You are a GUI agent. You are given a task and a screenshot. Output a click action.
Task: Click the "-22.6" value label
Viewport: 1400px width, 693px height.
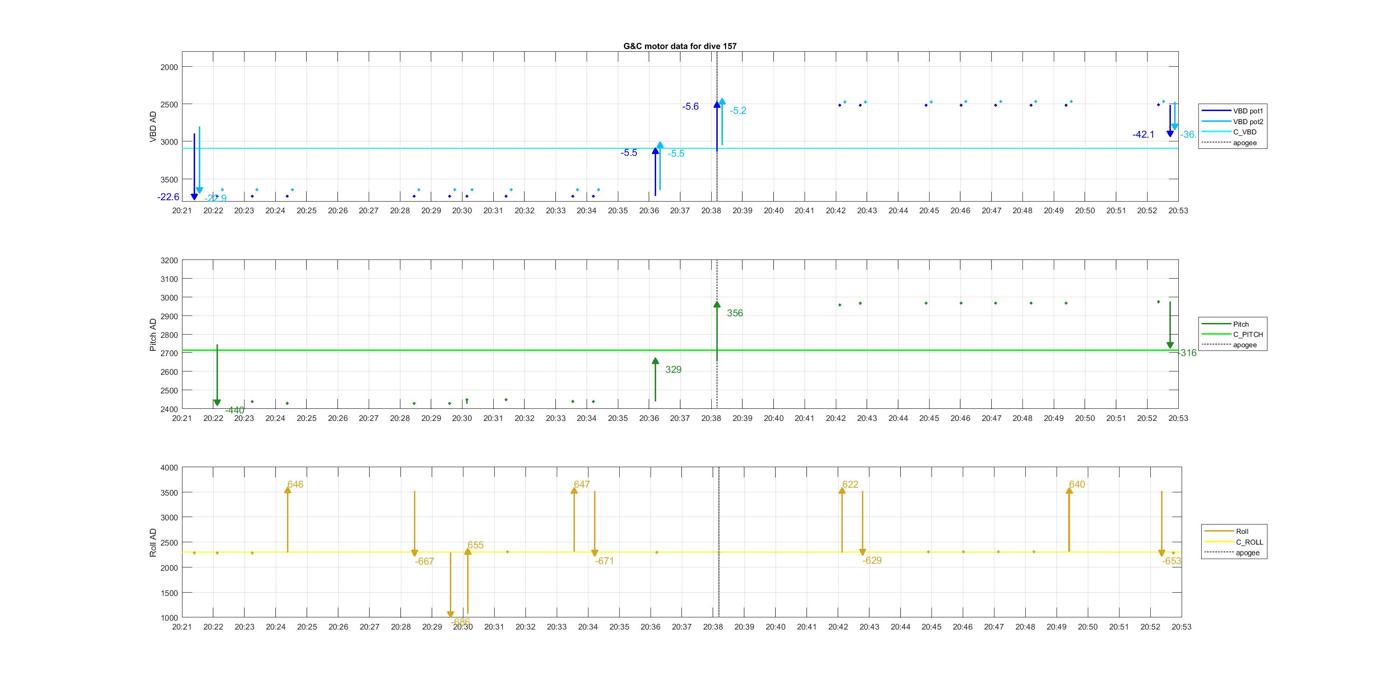tap(168, 197)
